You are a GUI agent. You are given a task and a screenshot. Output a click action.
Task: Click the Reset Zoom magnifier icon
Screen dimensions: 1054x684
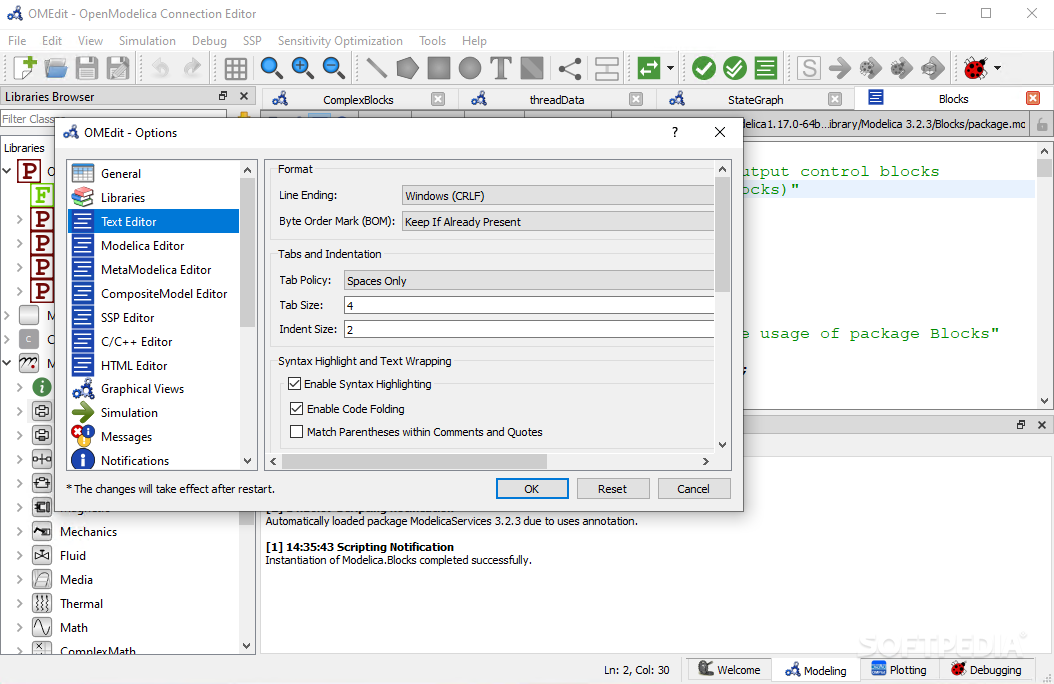[x=271, y=68]
